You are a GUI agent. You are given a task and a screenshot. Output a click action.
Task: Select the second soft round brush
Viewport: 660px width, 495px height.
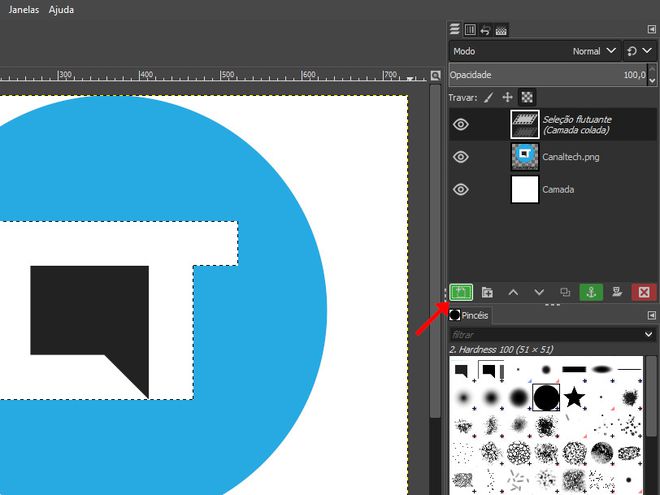pos(491,397)
